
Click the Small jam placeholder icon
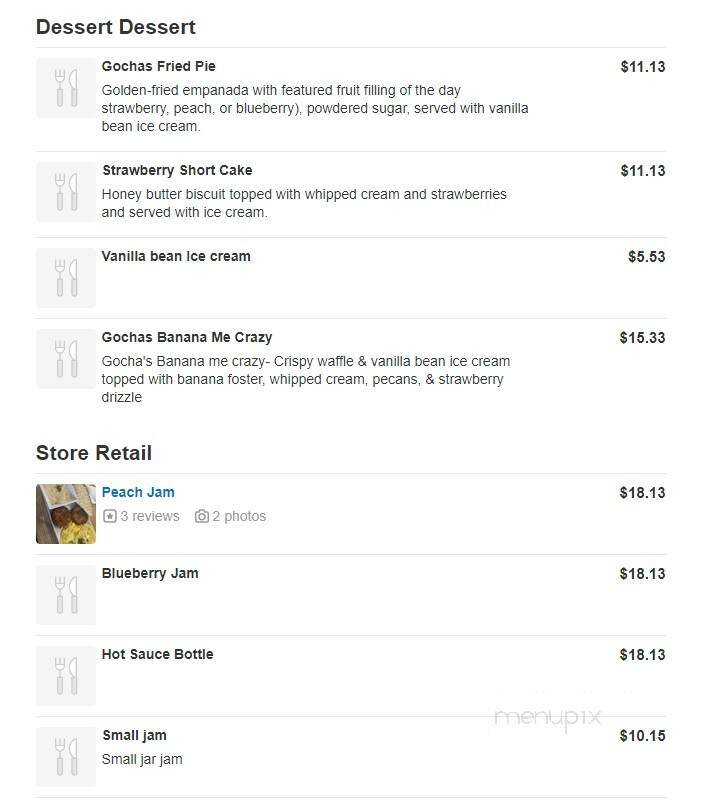(x=66, y=756)
